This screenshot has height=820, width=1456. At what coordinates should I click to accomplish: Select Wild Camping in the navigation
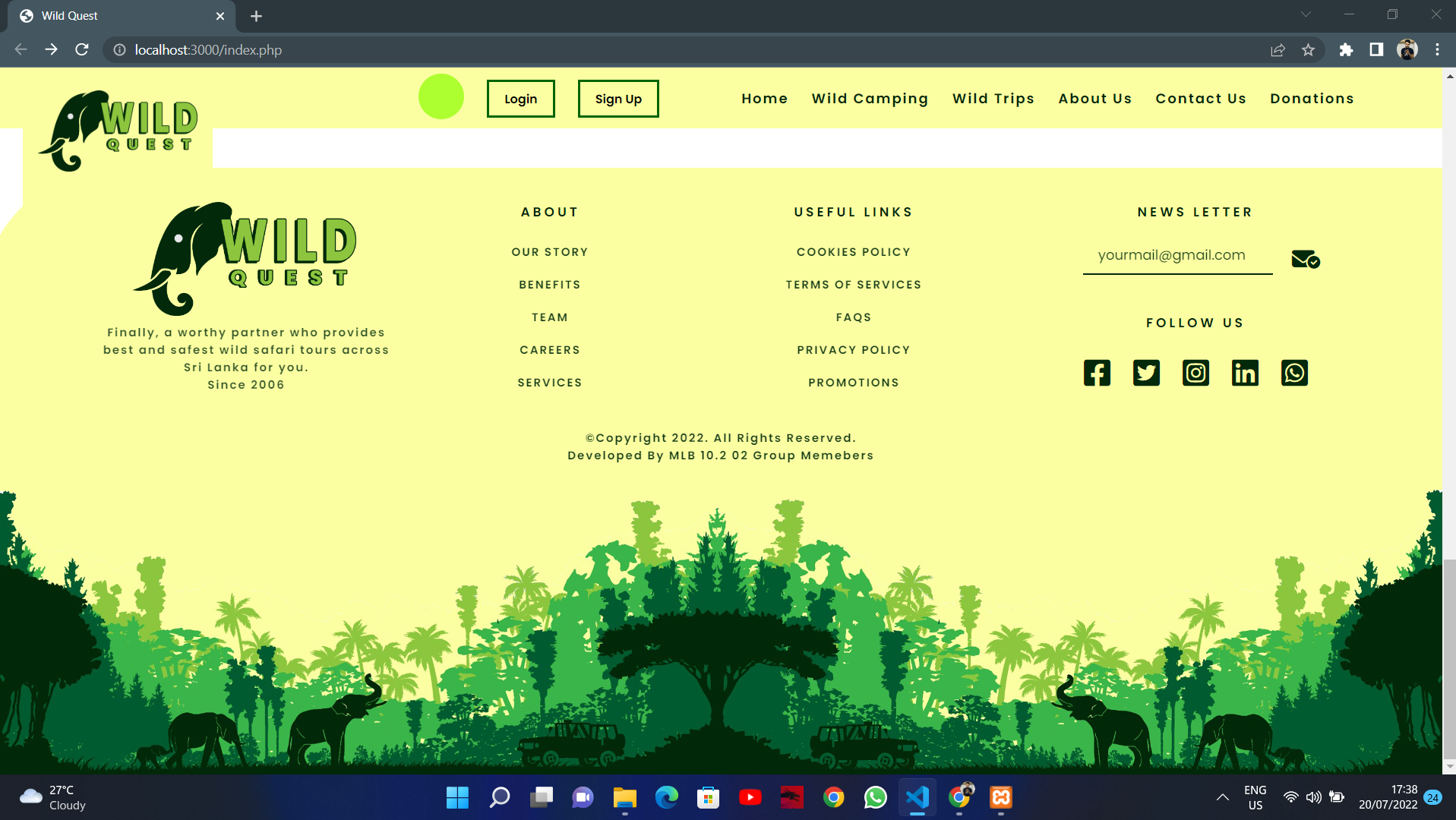coord(870,98)
